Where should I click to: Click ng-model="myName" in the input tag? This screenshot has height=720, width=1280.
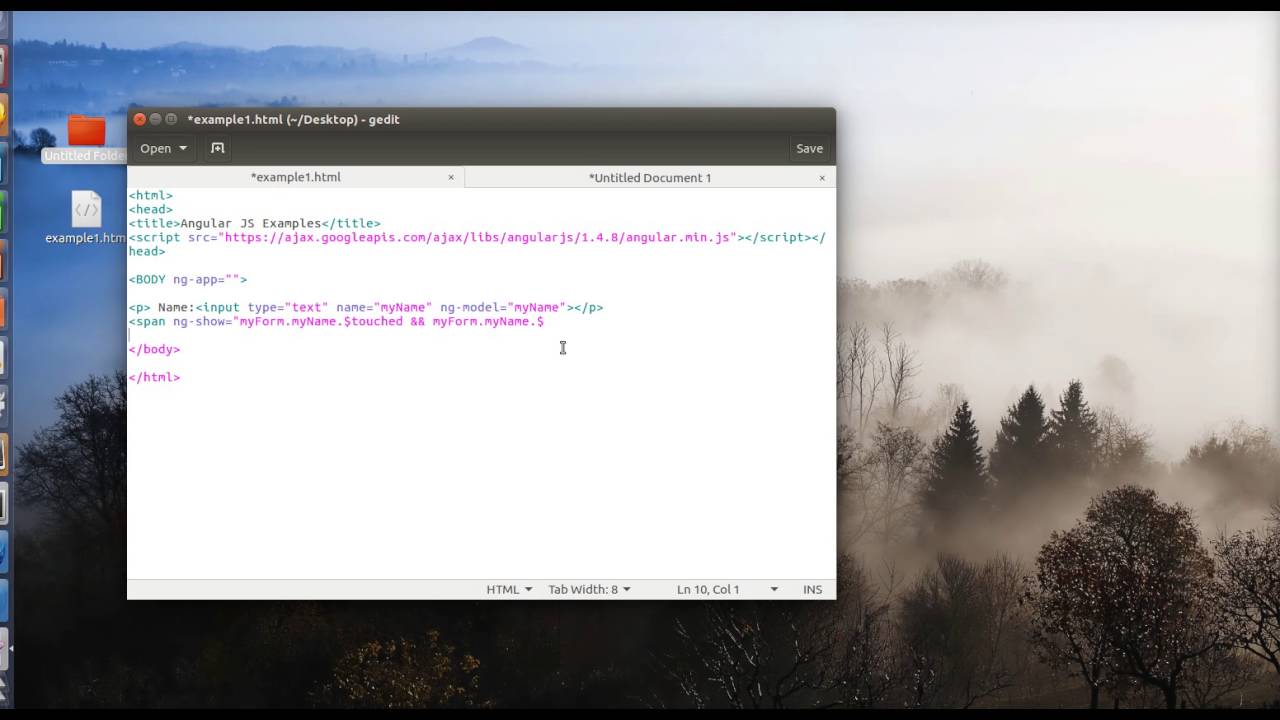pos(503,307)
